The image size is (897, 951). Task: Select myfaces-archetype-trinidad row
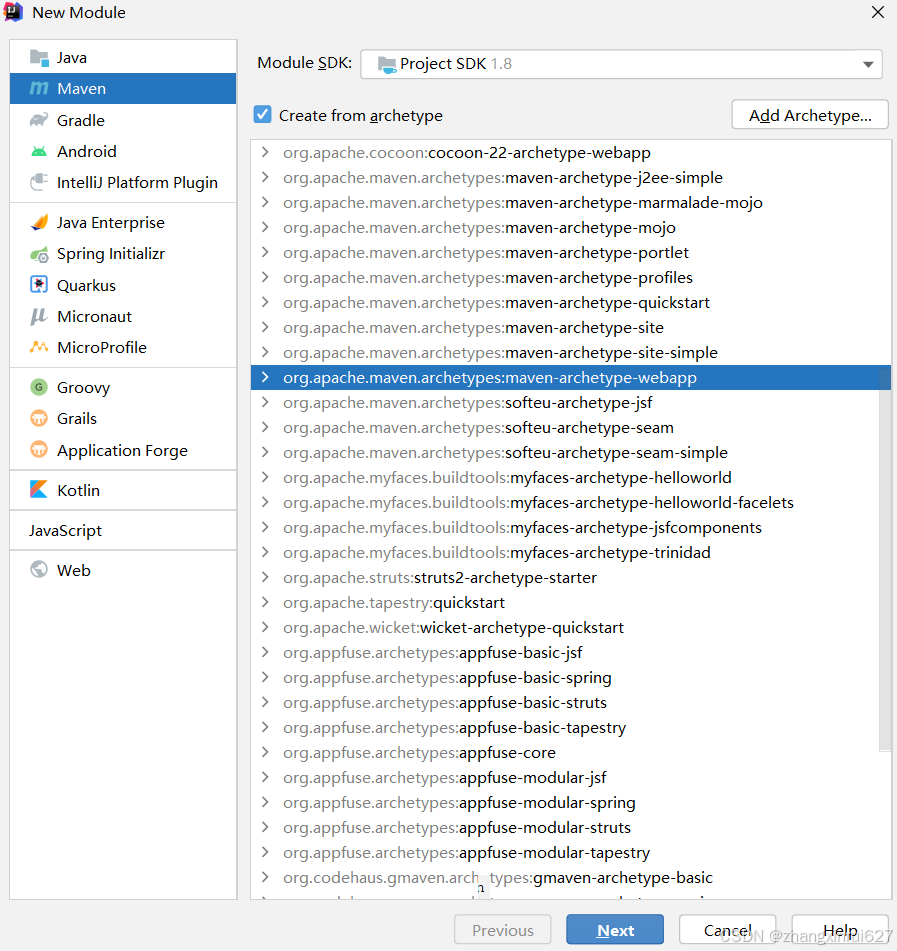coord(571,553)
